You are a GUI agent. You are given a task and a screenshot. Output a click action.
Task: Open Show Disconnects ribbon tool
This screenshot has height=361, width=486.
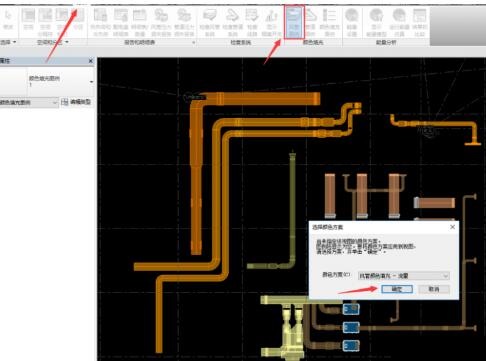coord(272,22)
